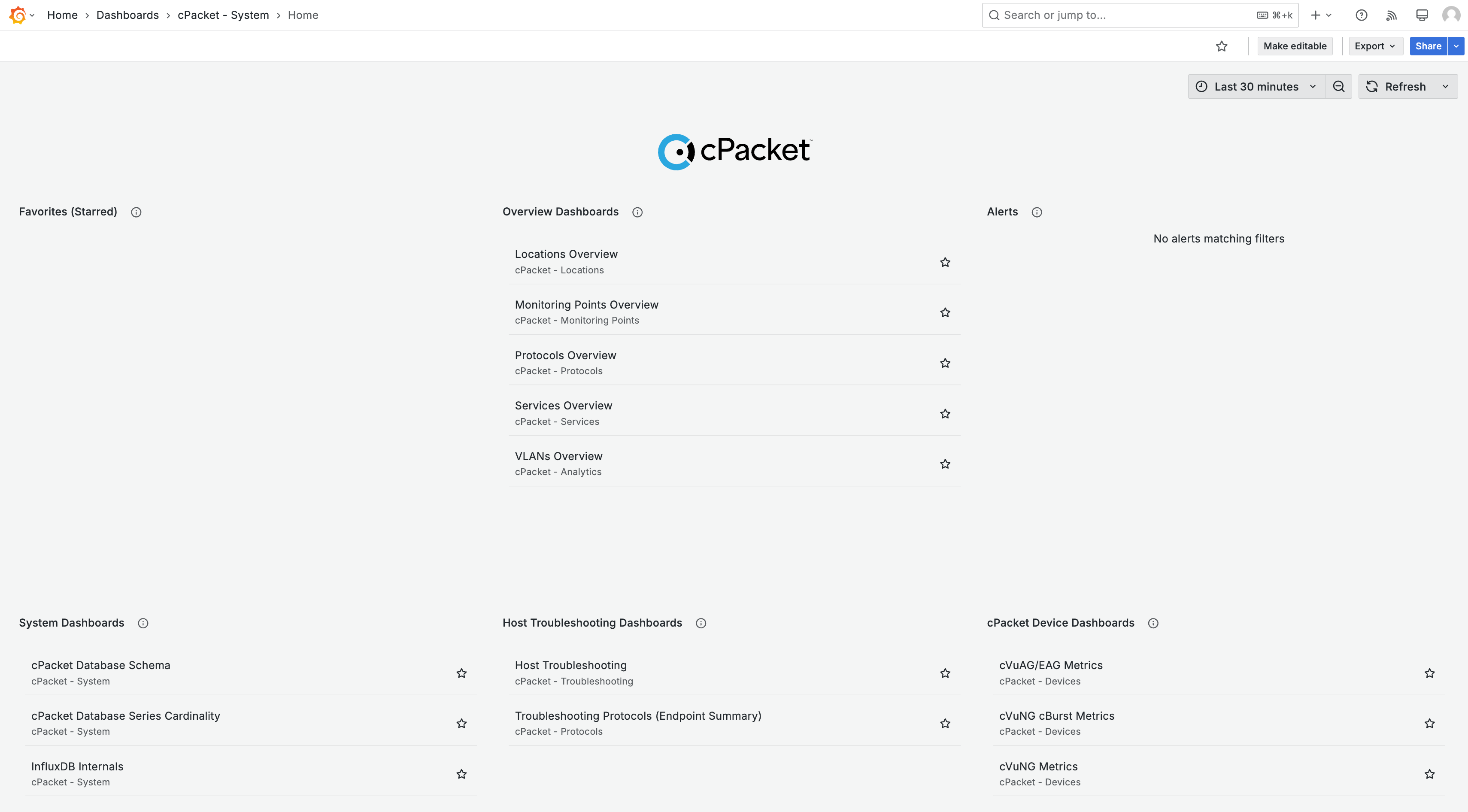Expand the Refresh interval dropdown arrow
The image size is (1468, 812).
coord(1445,87)
